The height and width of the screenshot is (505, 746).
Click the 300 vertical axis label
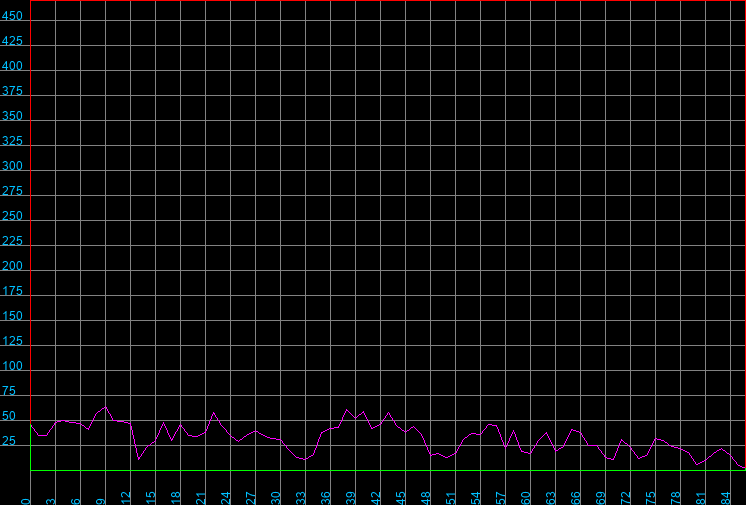click(x=12, y=166)
